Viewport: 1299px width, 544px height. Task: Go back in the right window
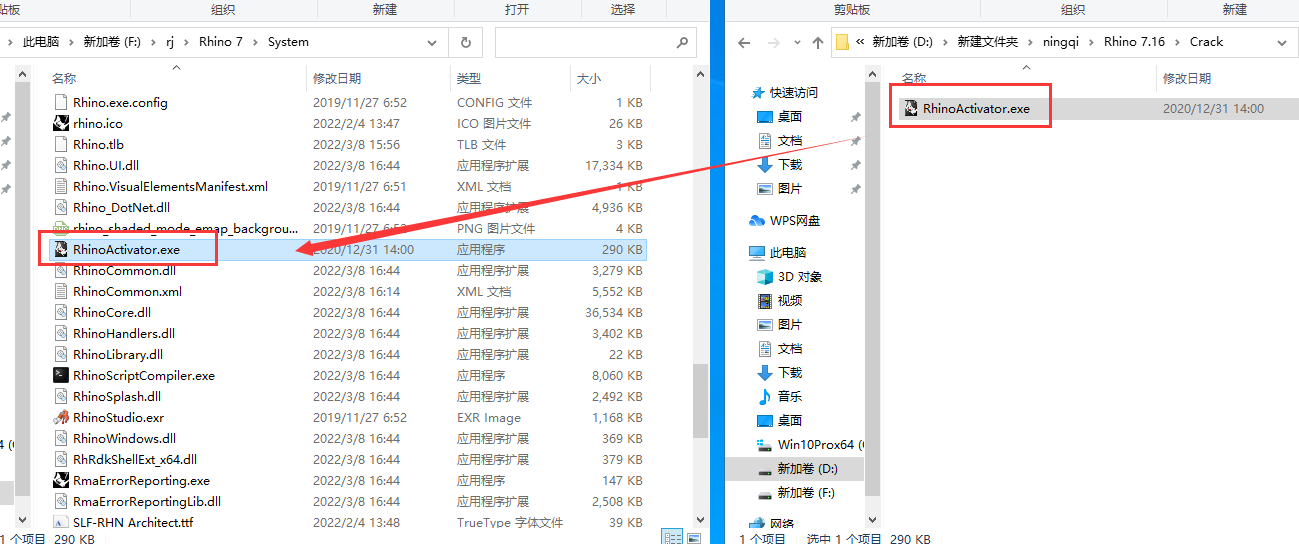[x=743, y=42]
